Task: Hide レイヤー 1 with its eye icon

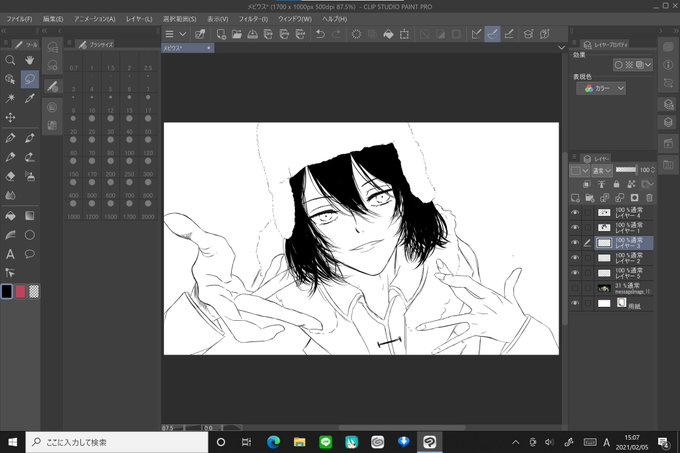Action: [x=575, y=228]
